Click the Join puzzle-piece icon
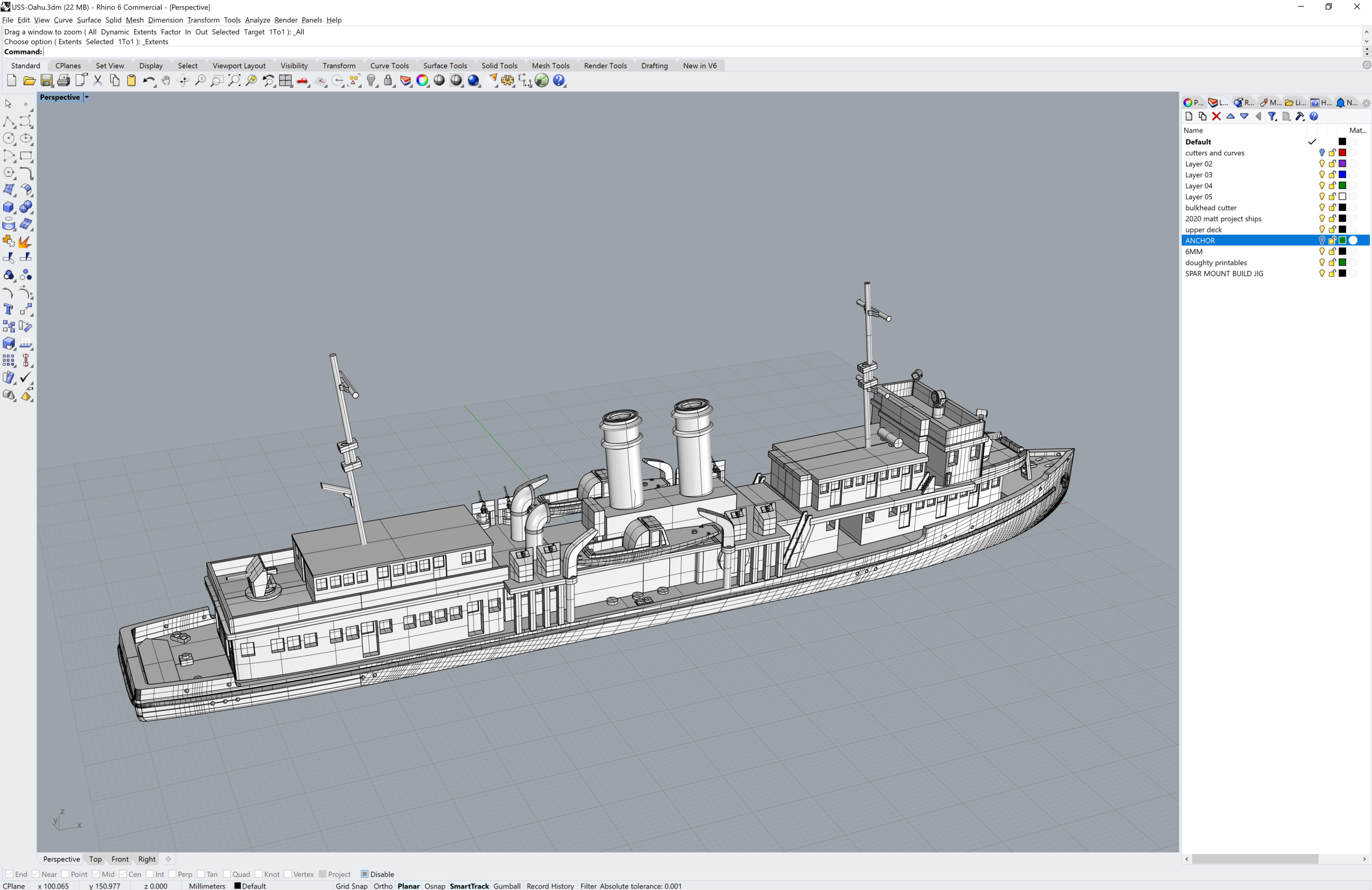Screen dimensions: 1372x890 pos(9,241)
